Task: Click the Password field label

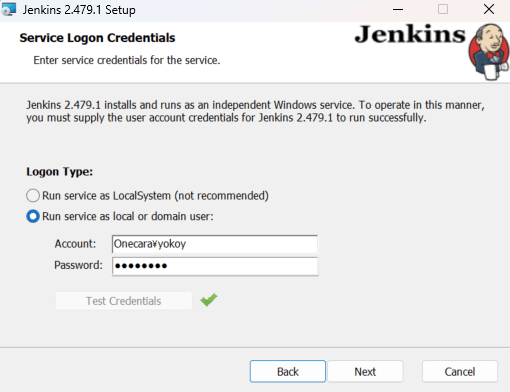Action: tap(78, 265)
